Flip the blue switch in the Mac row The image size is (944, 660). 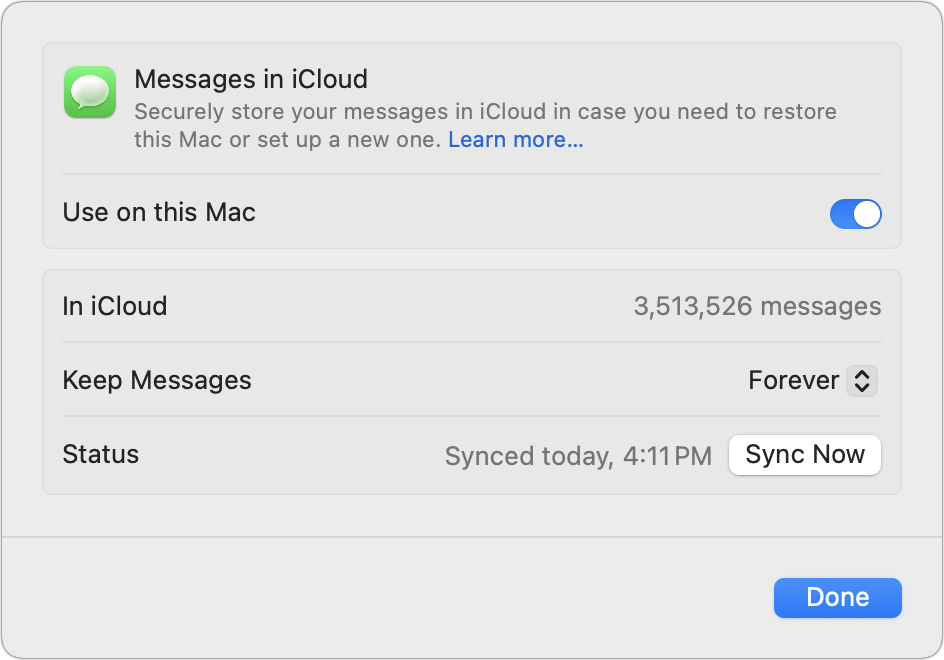coord(856,214)
